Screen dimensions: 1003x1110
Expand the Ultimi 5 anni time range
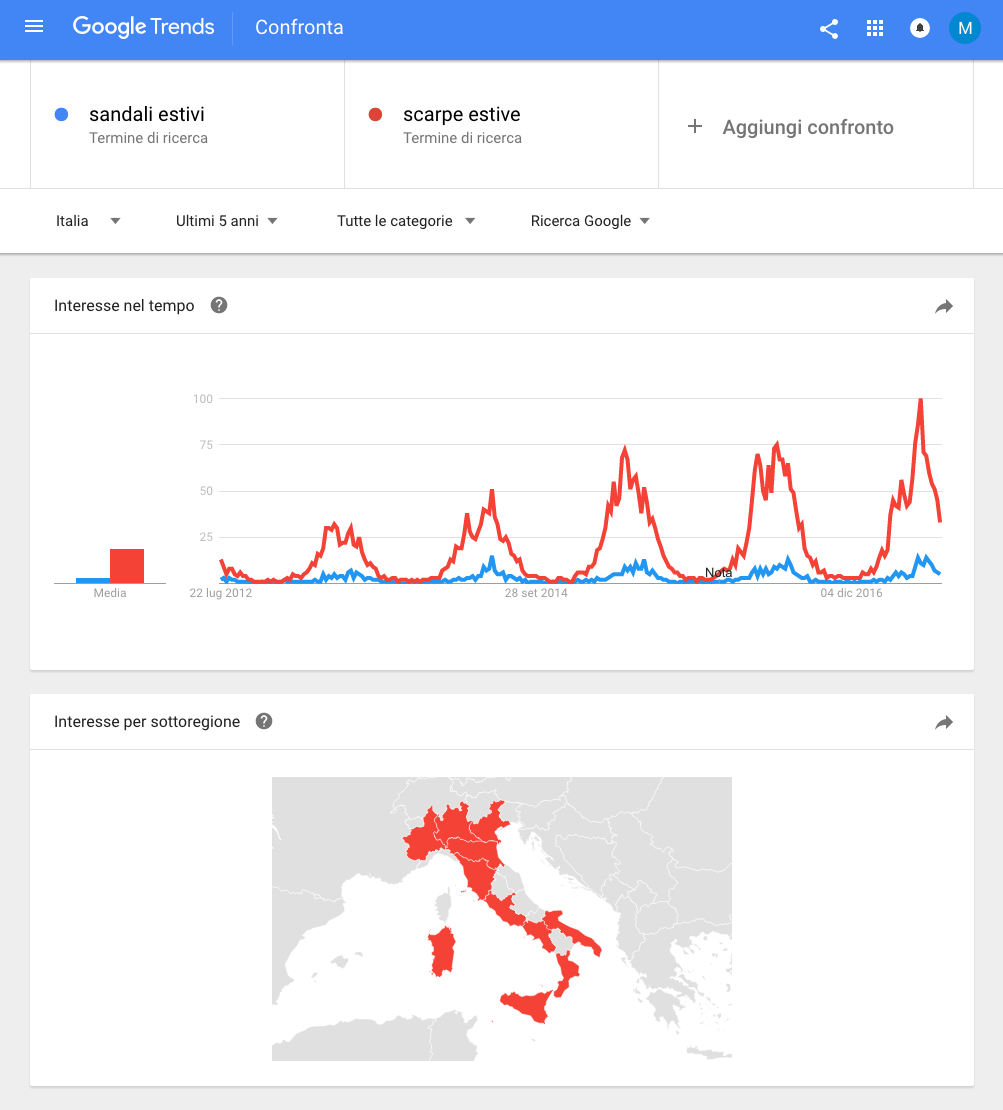tap(227, 221)
